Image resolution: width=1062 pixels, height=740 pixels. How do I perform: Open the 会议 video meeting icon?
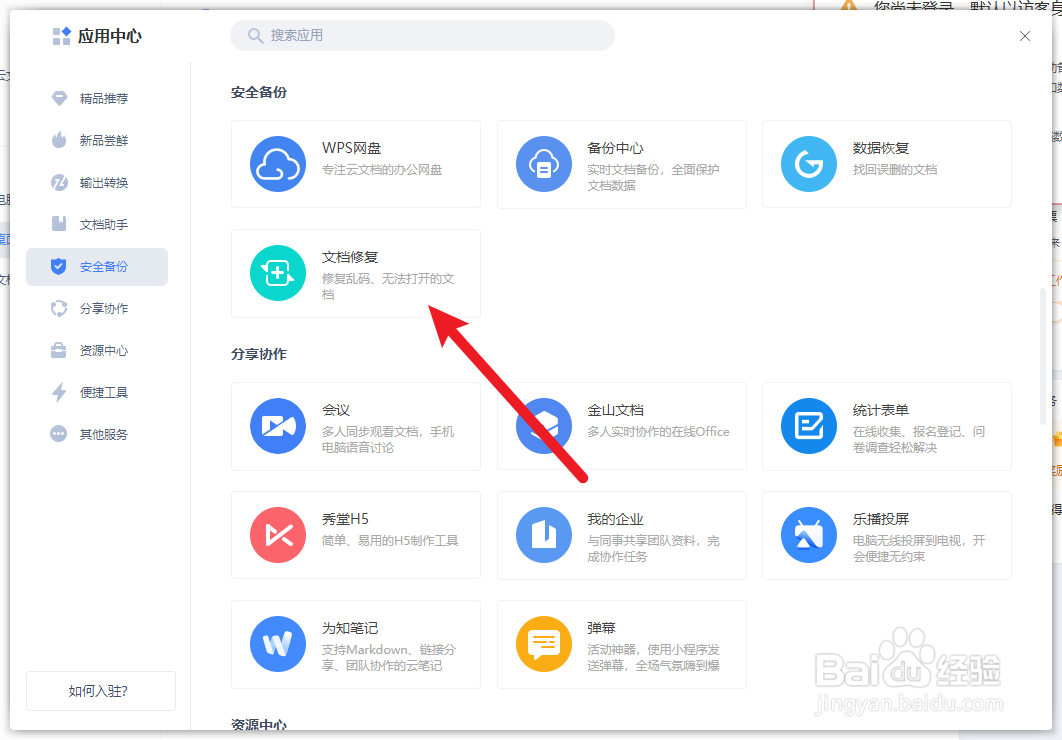[278, 426]
